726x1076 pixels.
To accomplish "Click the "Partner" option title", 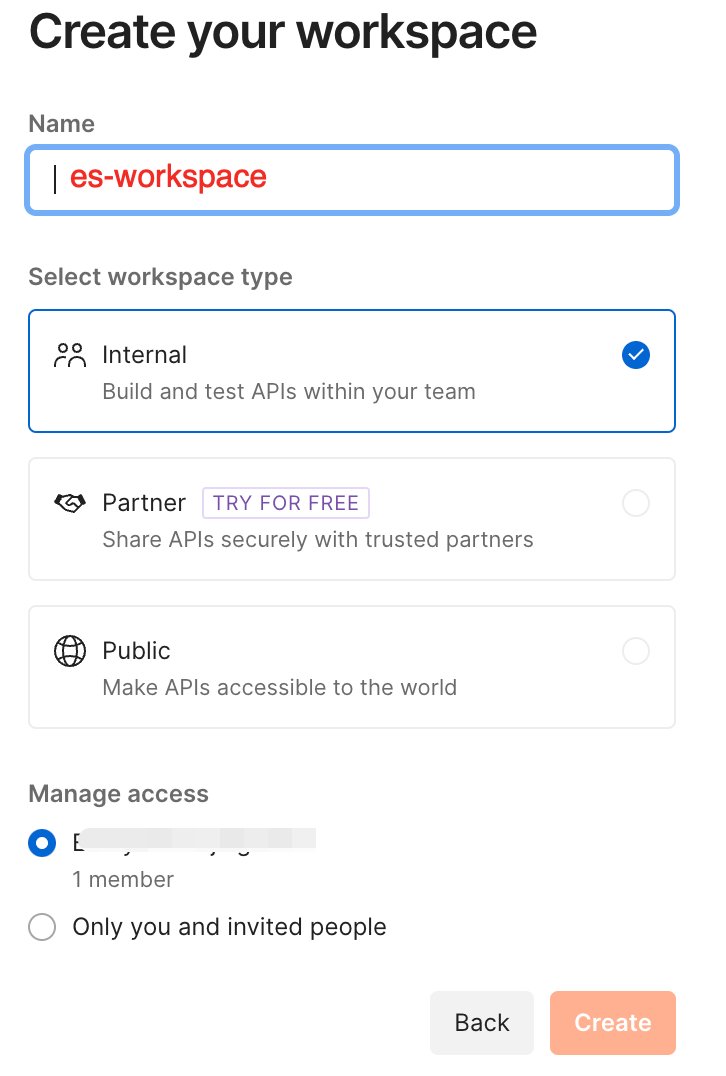I will tap(144, 503).
